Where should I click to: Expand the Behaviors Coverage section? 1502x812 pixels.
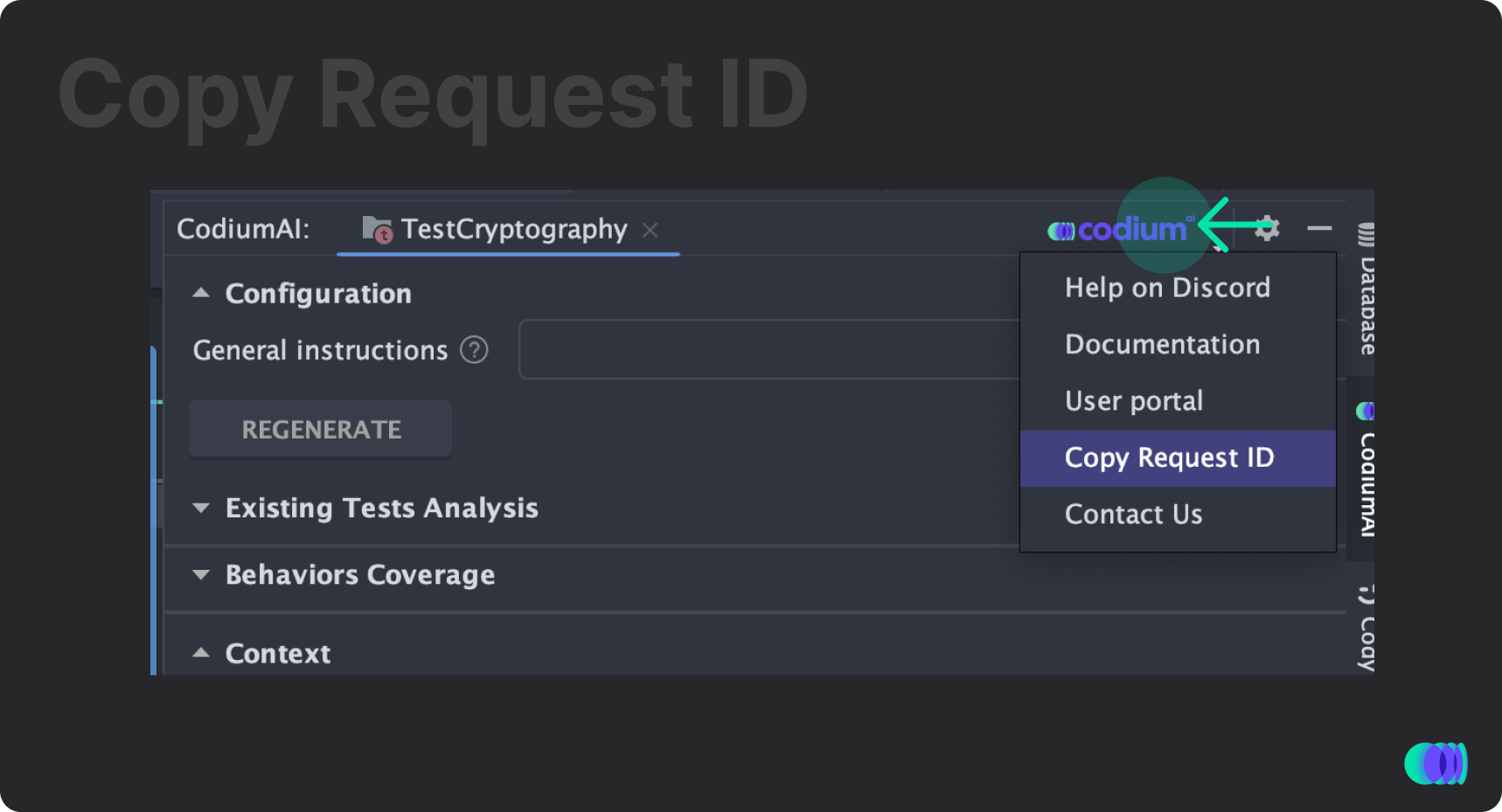click(201, 574)
